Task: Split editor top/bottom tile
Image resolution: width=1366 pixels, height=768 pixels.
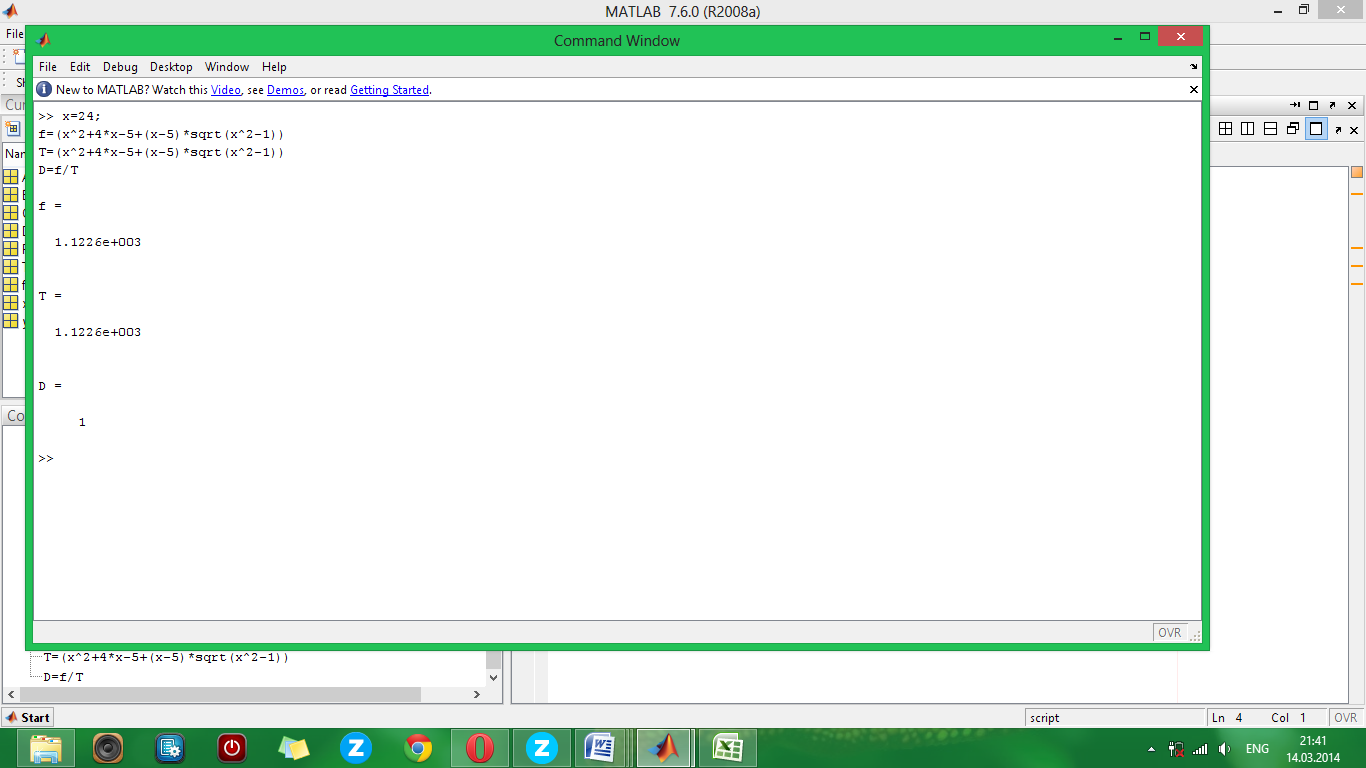Action: [1270, 129]
